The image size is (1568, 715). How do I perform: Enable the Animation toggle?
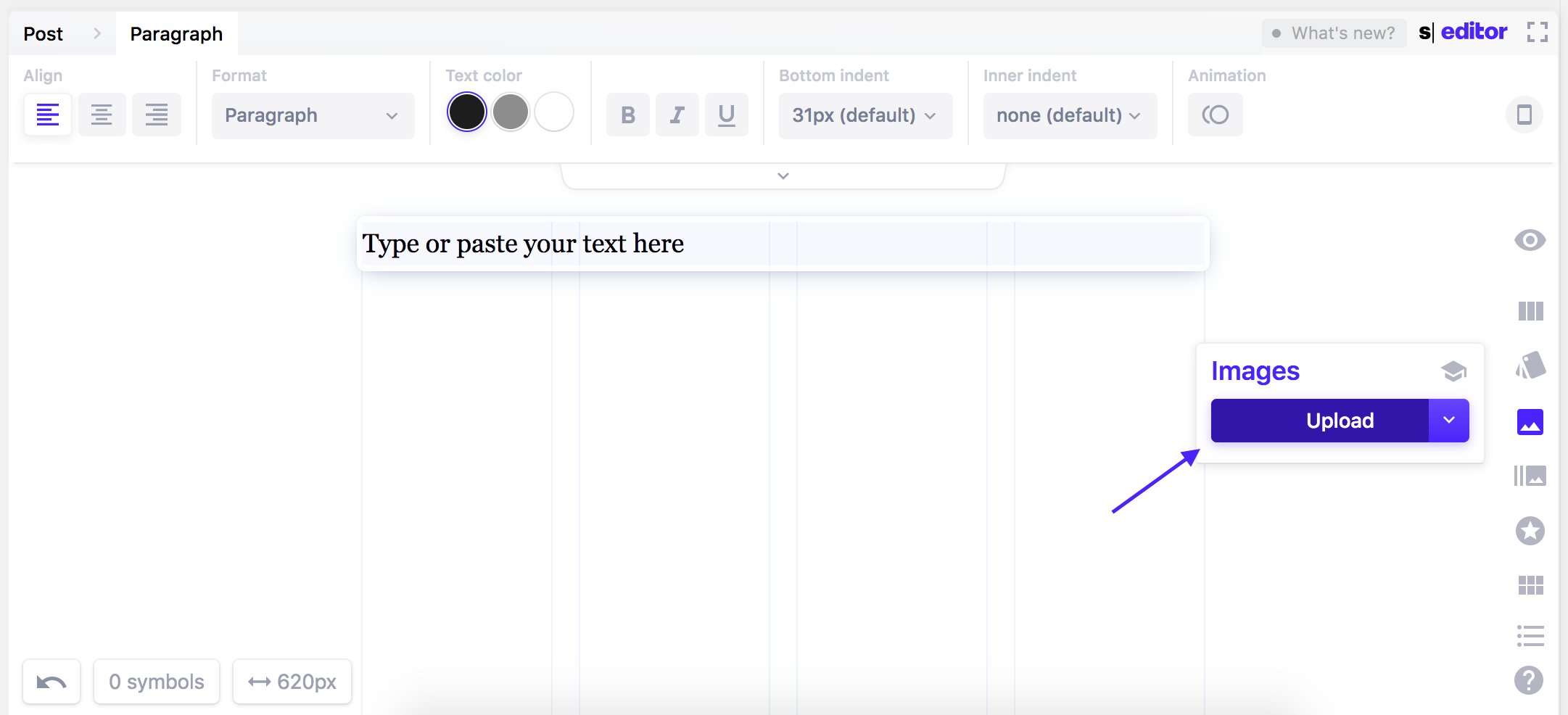[1216, 115]
